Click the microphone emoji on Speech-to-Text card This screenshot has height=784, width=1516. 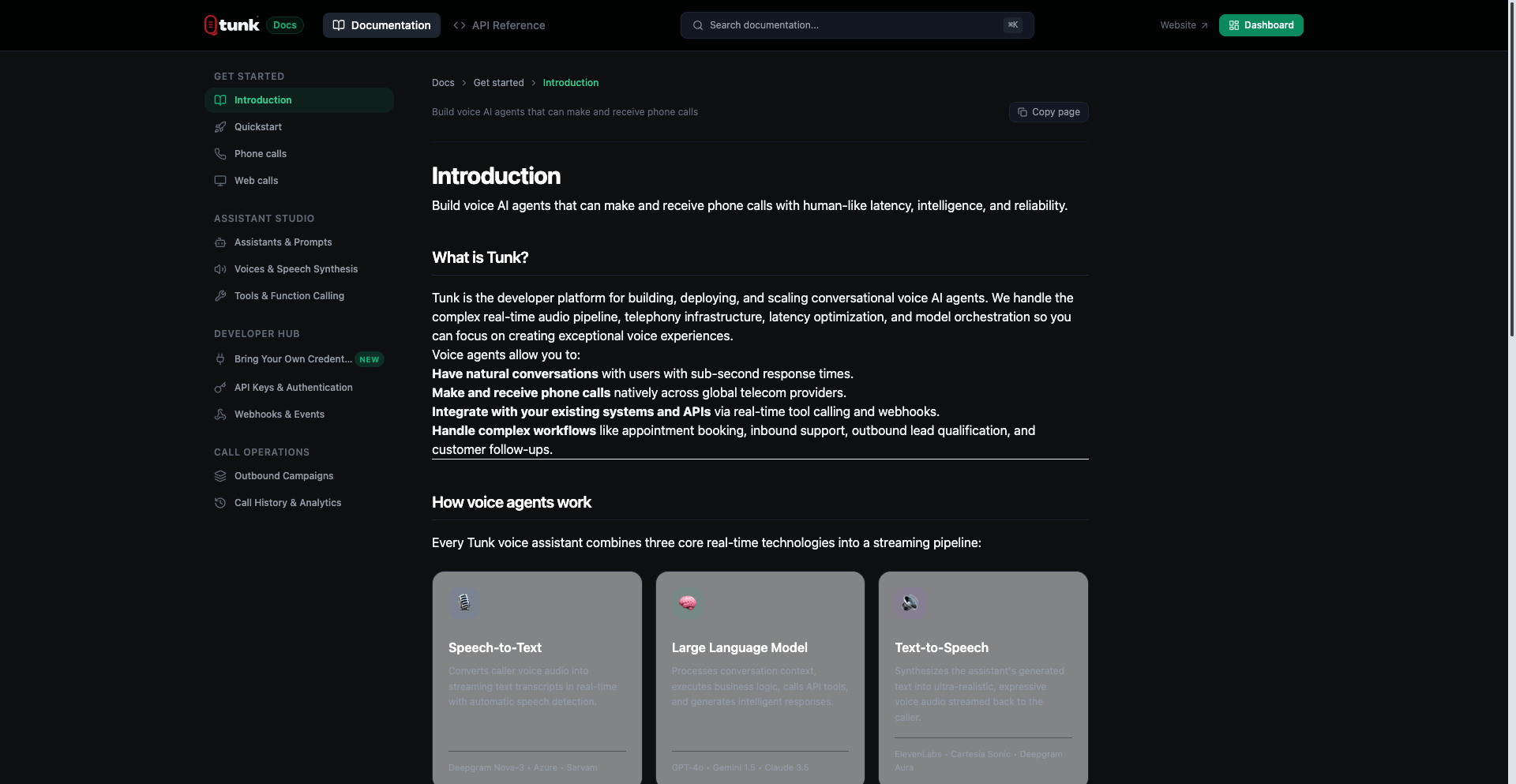click(464, 603)
